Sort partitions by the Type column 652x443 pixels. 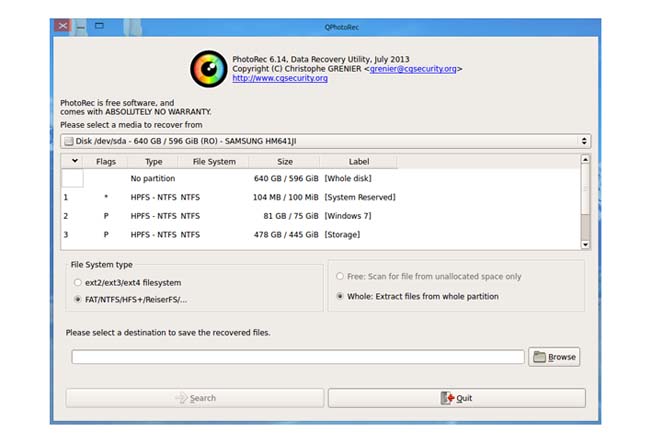[x=153, y=161]
